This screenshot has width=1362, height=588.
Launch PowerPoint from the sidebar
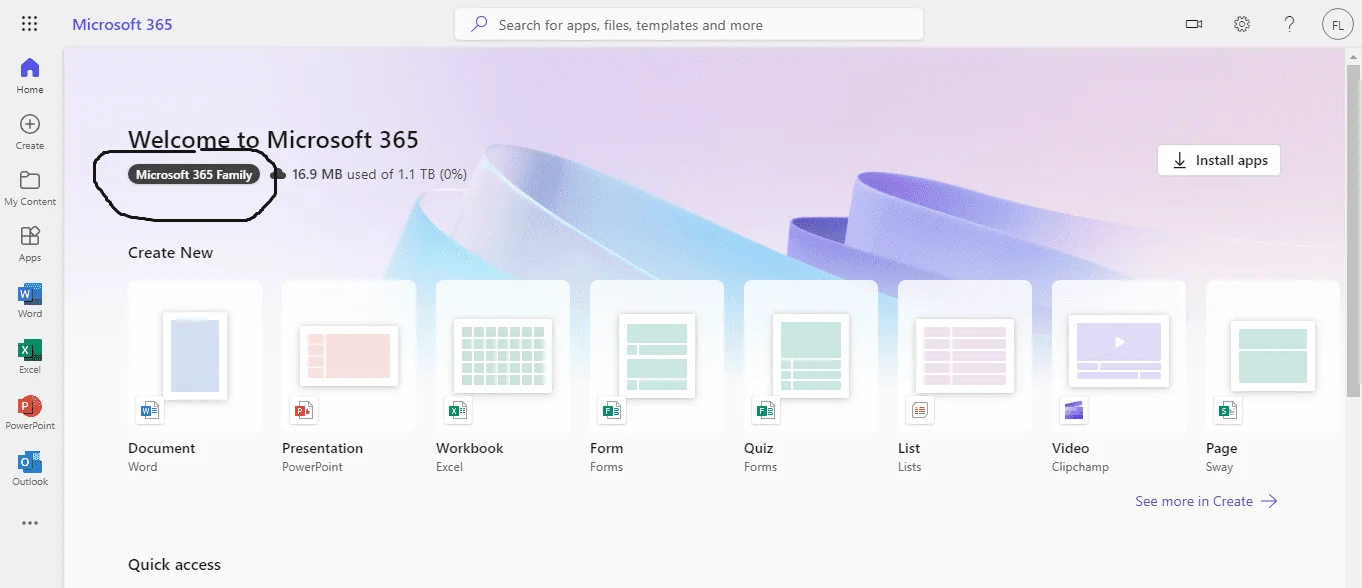pos(30,412)
